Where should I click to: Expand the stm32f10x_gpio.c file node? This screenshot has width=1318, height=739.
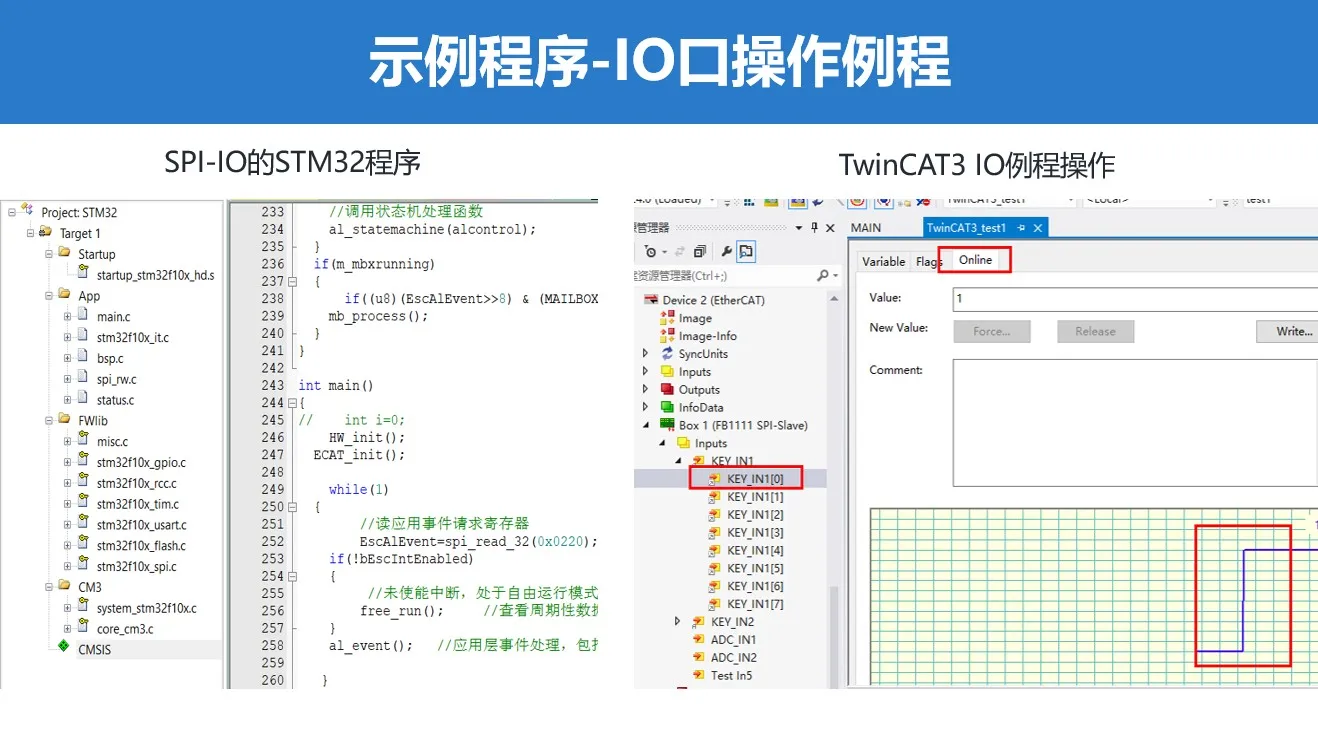pyautogui.click(x=68, y=463)
